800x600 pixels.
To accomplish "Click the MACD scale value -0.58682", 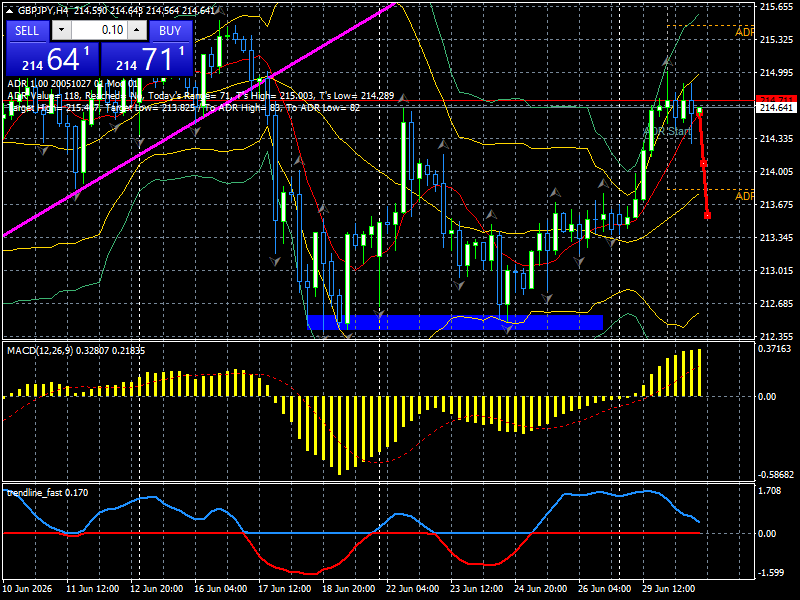I will tap(776, 474).
